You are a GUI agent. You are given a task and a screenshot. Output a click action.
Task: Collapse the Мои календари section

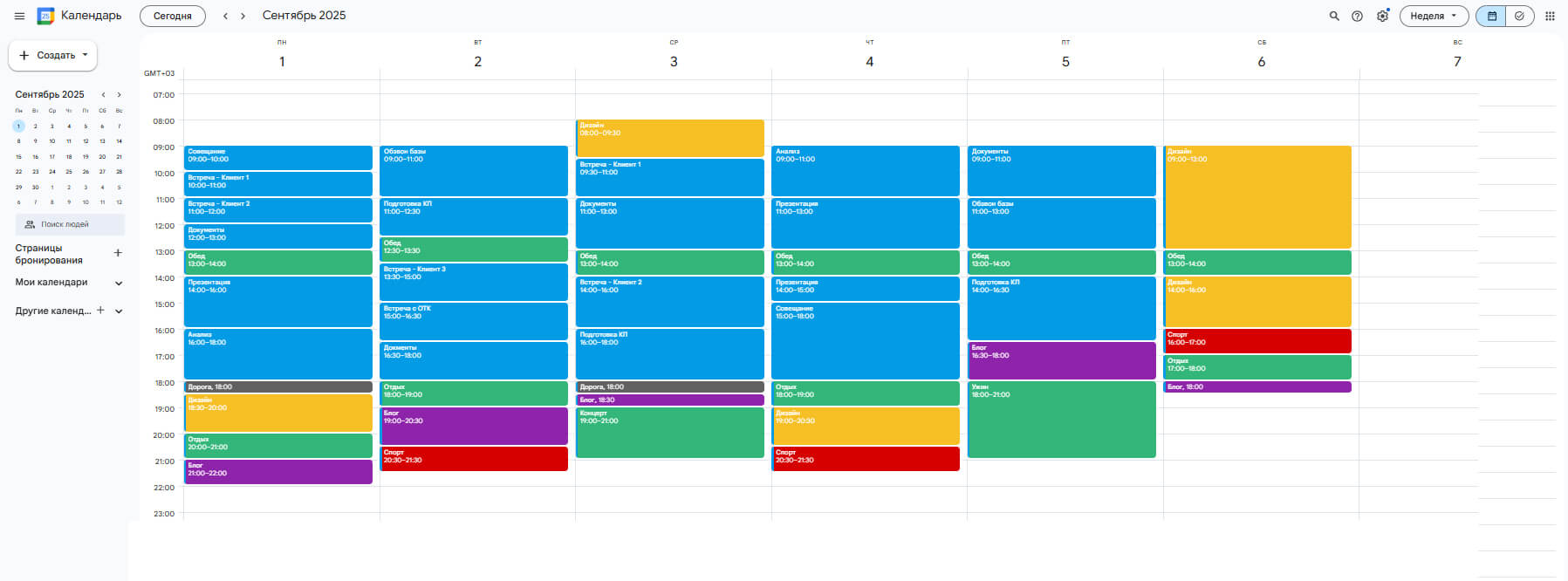119,283
